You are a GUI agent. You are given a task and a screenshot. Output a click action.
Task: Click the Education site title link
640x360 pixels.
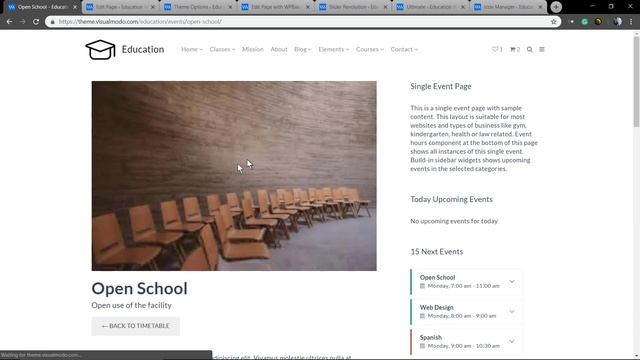(143, 49)
